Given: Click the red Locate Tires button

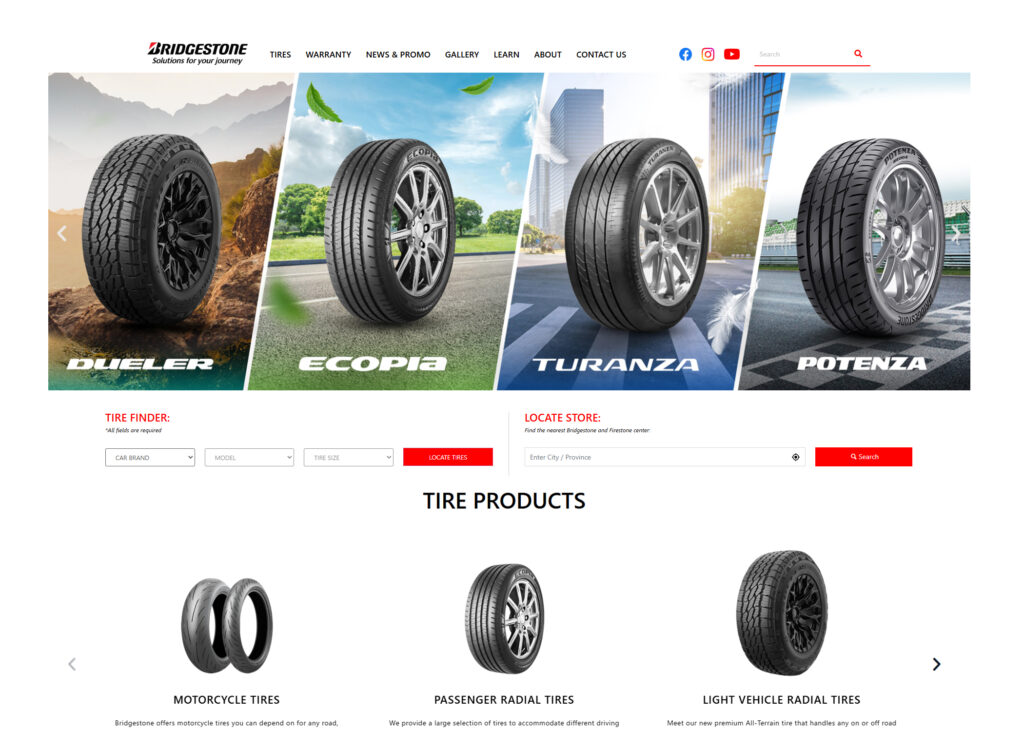Looking at the screenshot, I should point(448,457).
